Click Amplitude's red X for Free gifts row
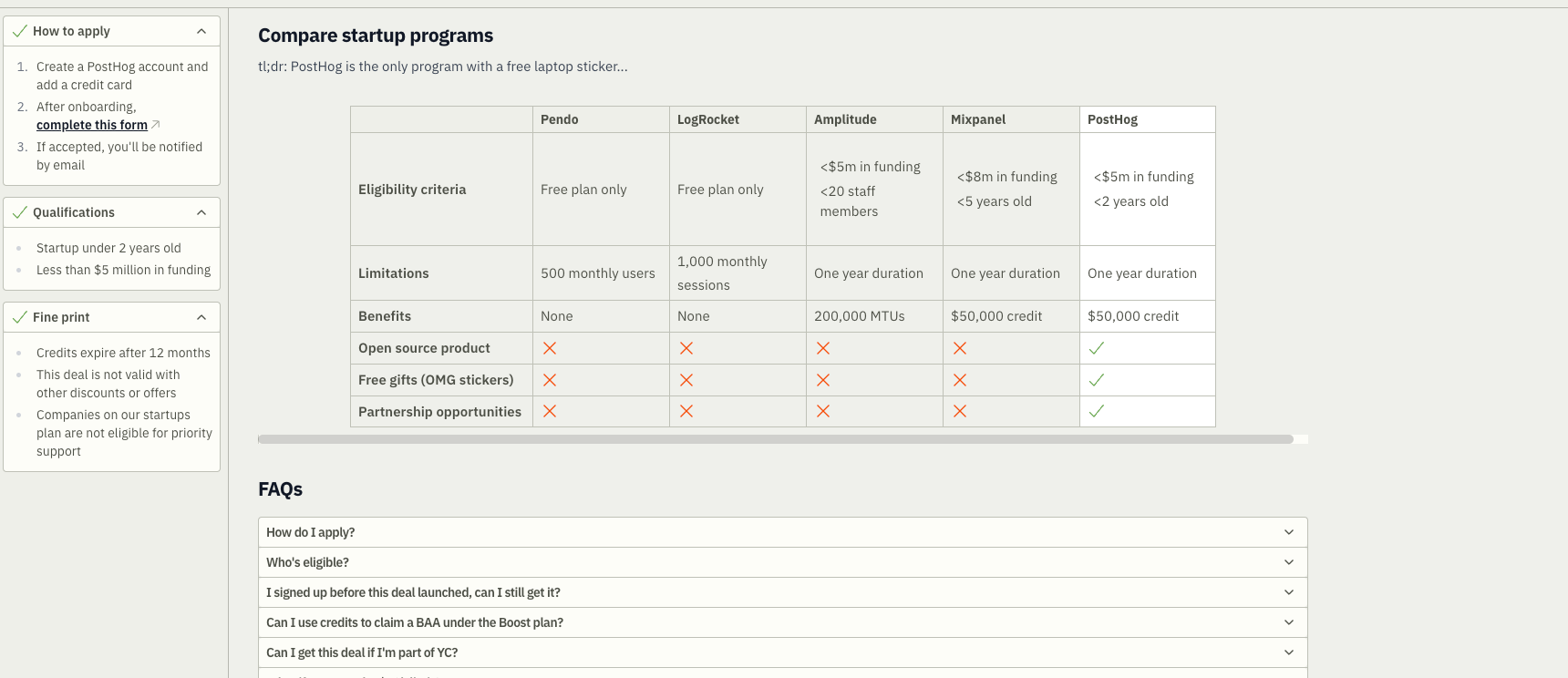This screenshot has height=678, width=1568. (x=823, y=380)
